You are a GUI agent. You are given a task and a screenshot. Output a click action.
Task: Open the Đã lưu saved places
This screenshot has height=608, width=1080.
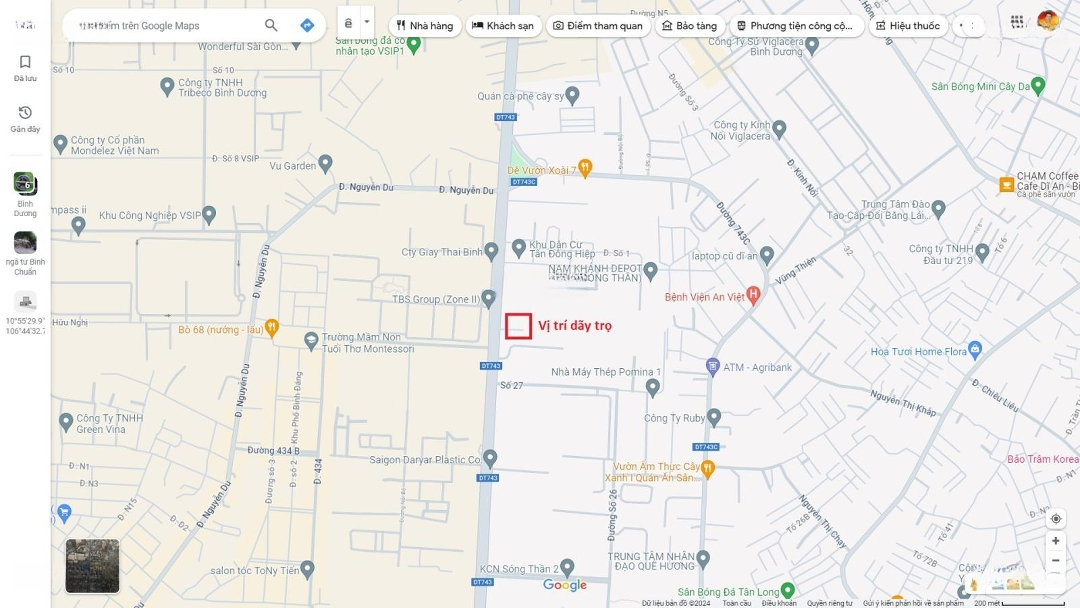(25, 68)
